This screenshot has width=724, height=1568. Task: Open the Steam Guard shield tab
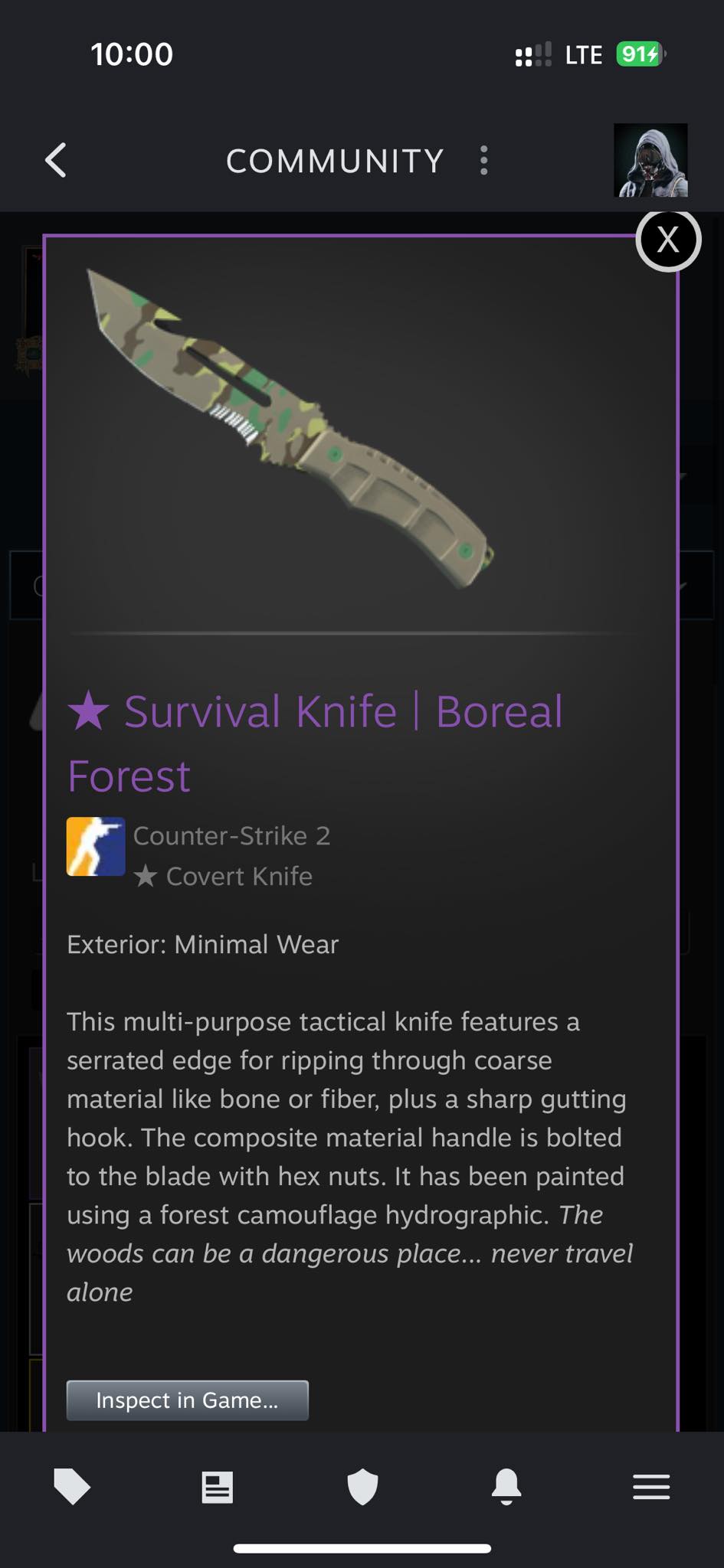pyautogui.click(x=362, y=1487)
